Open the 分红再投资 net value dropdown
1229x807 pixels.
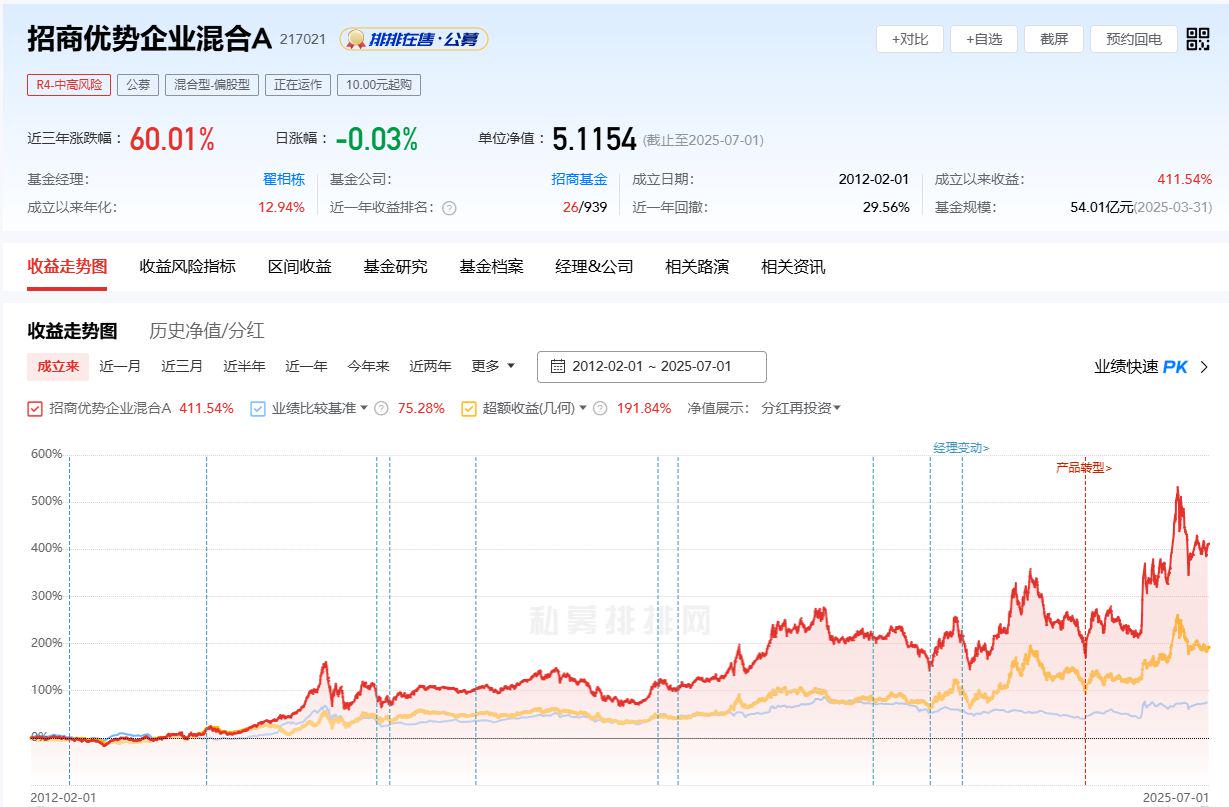tap(801, 408)
